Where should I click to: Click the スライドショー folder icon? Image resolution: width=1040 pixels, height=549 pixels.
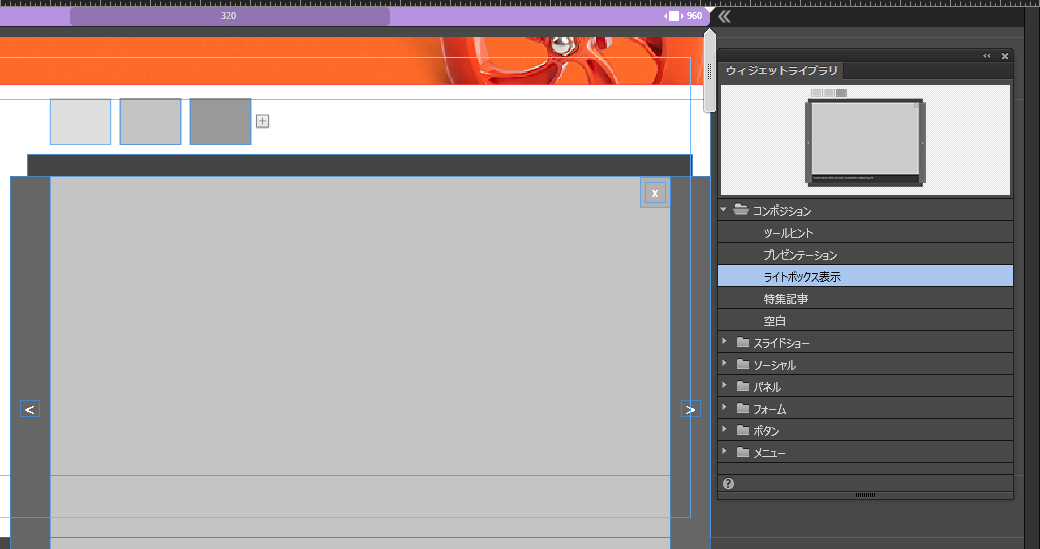click(x=743, y=342)
